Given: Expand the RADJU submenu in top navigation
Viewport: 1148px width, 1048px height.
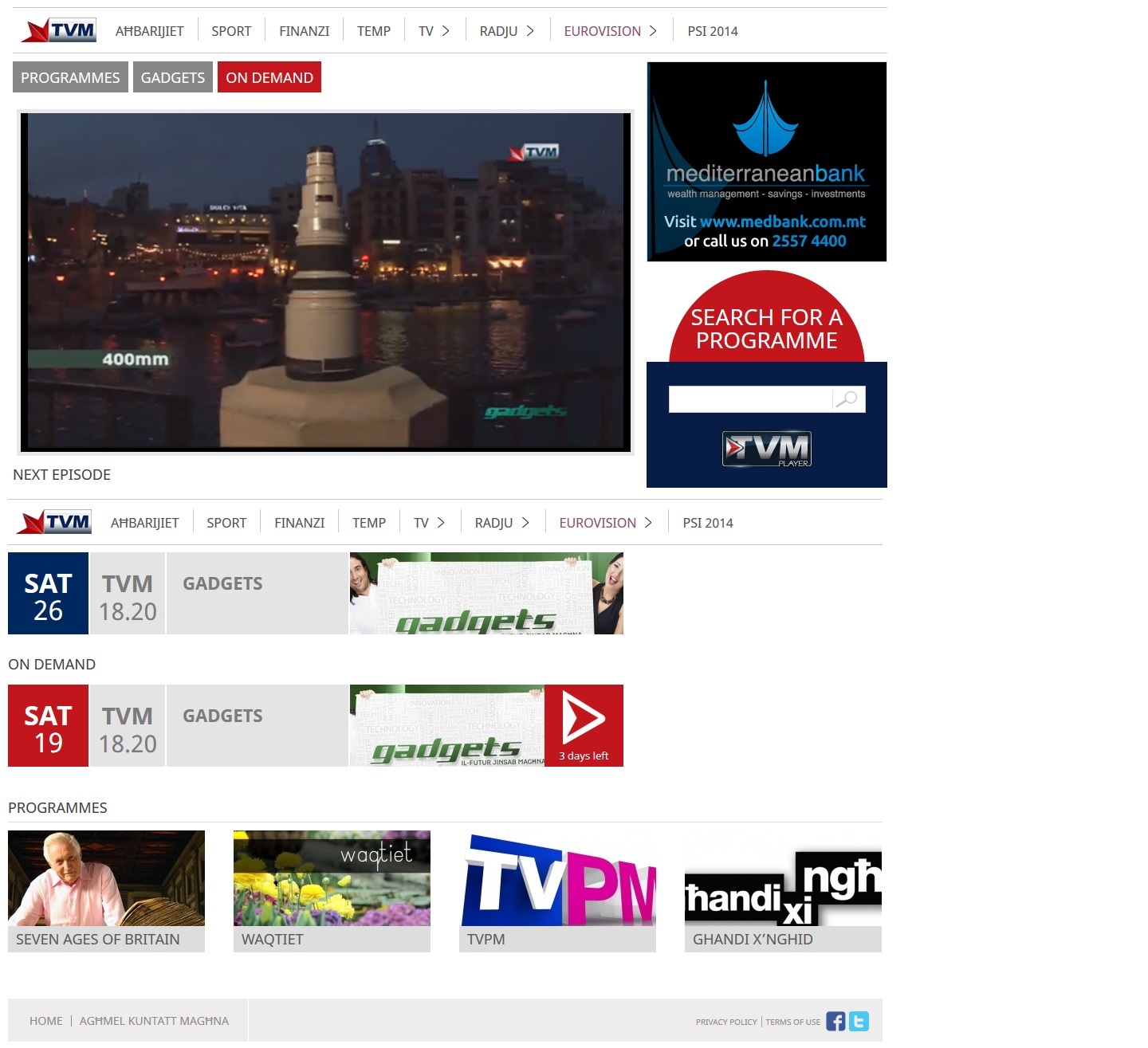Looking at the screenshot, I should [507, 31].
